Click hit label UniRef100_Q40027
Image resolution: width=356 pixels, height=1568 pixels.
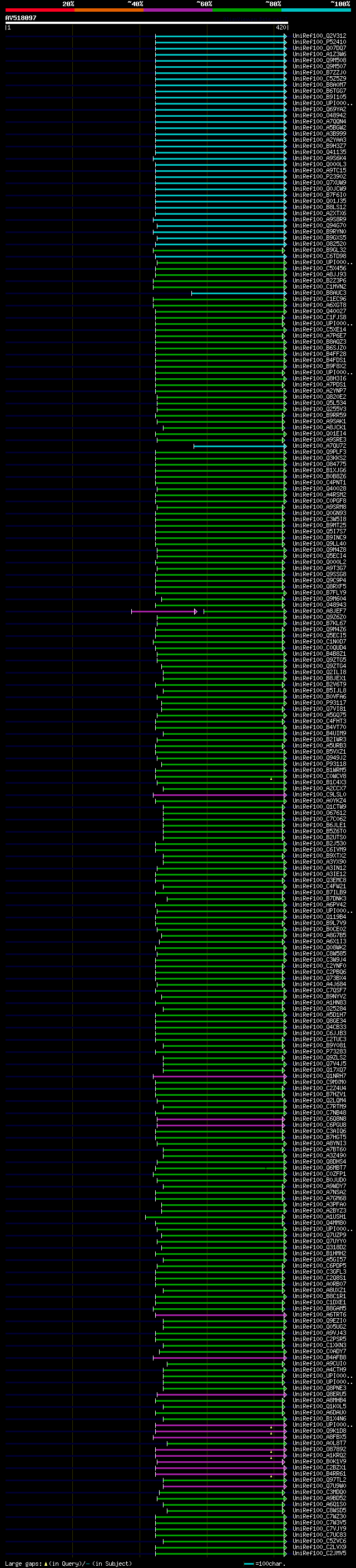click(x=319, y=311)
